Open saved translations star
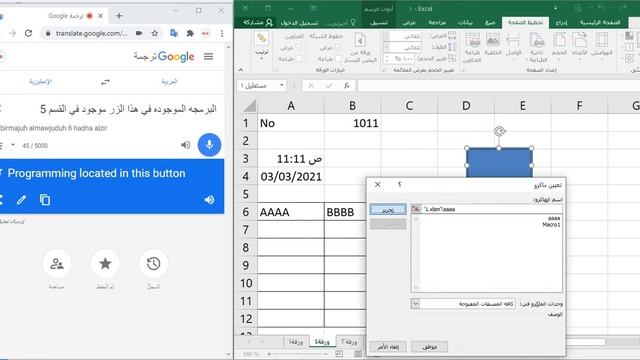 click(105, 264)
